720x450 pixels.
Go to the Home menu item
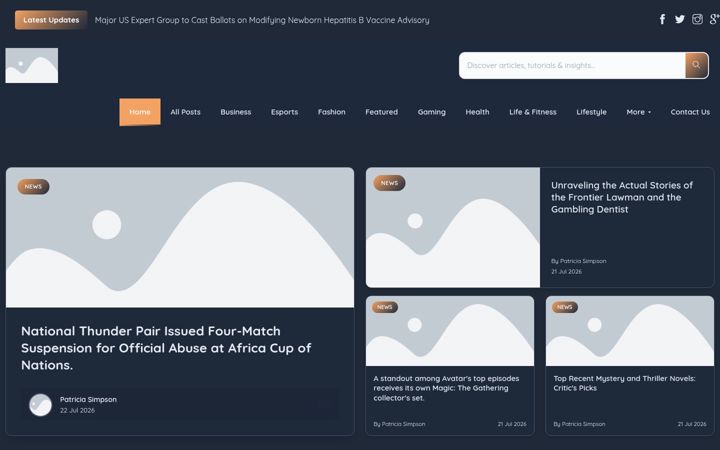140,112
